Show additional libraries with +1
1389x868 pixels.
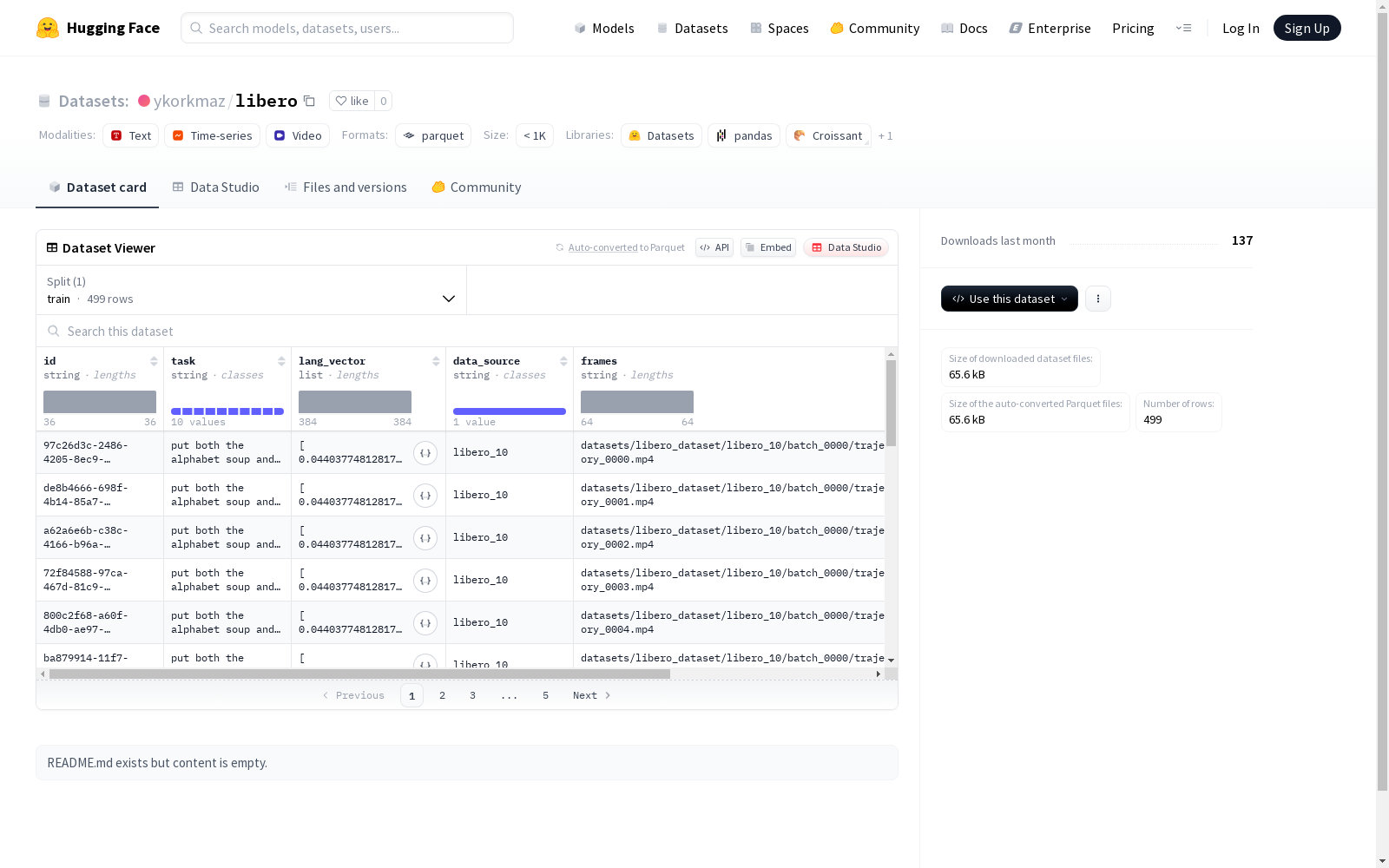coord(885,135)
